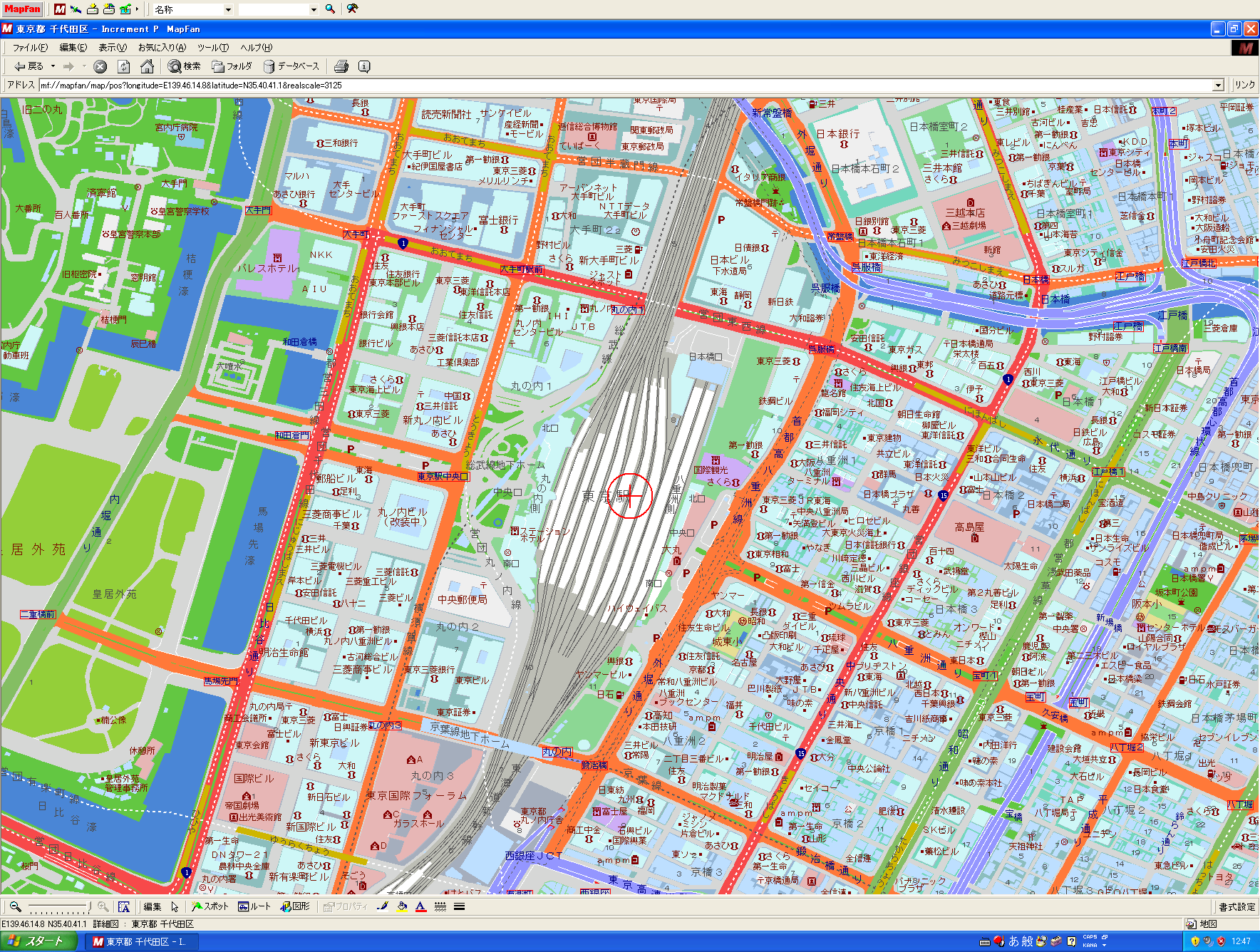
Task: Click the magnifier search icon beside the top dropdowns
Action: tap(331, 9)
